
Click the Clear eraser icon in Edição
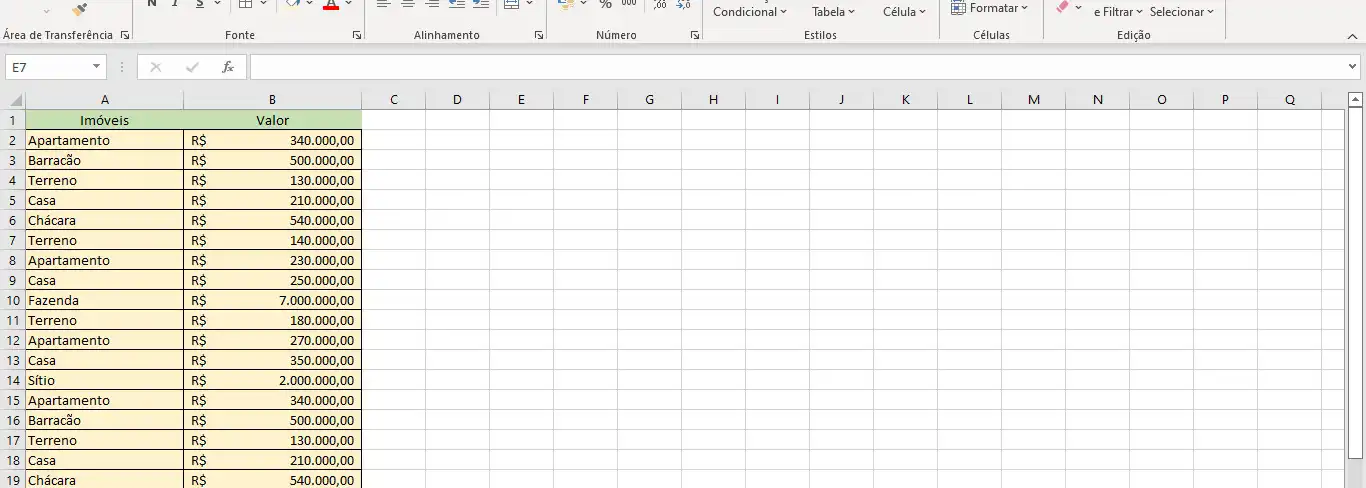pos(1063,6)
